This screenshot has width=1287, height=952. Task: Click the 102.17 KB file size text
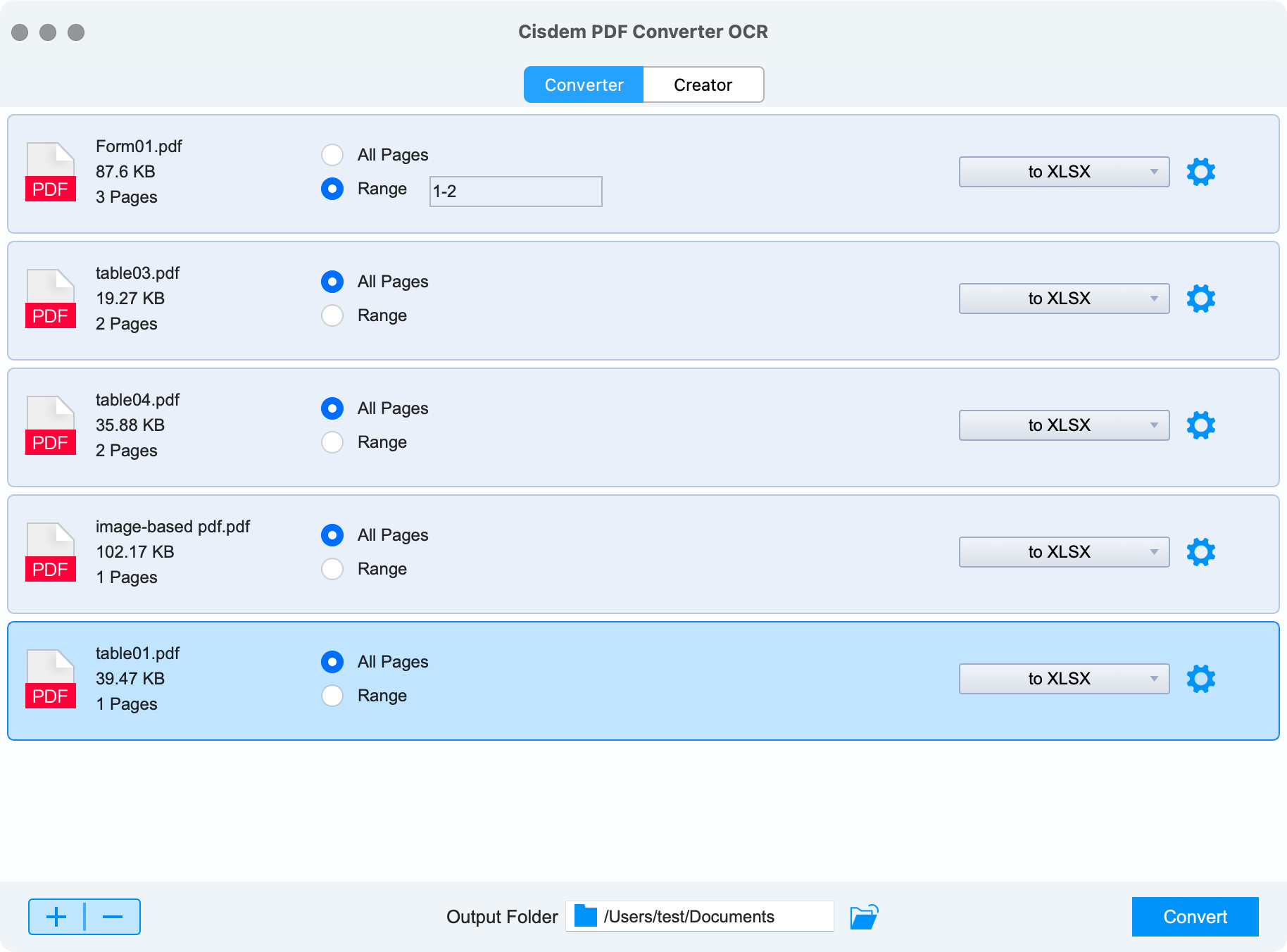point(135,552)
